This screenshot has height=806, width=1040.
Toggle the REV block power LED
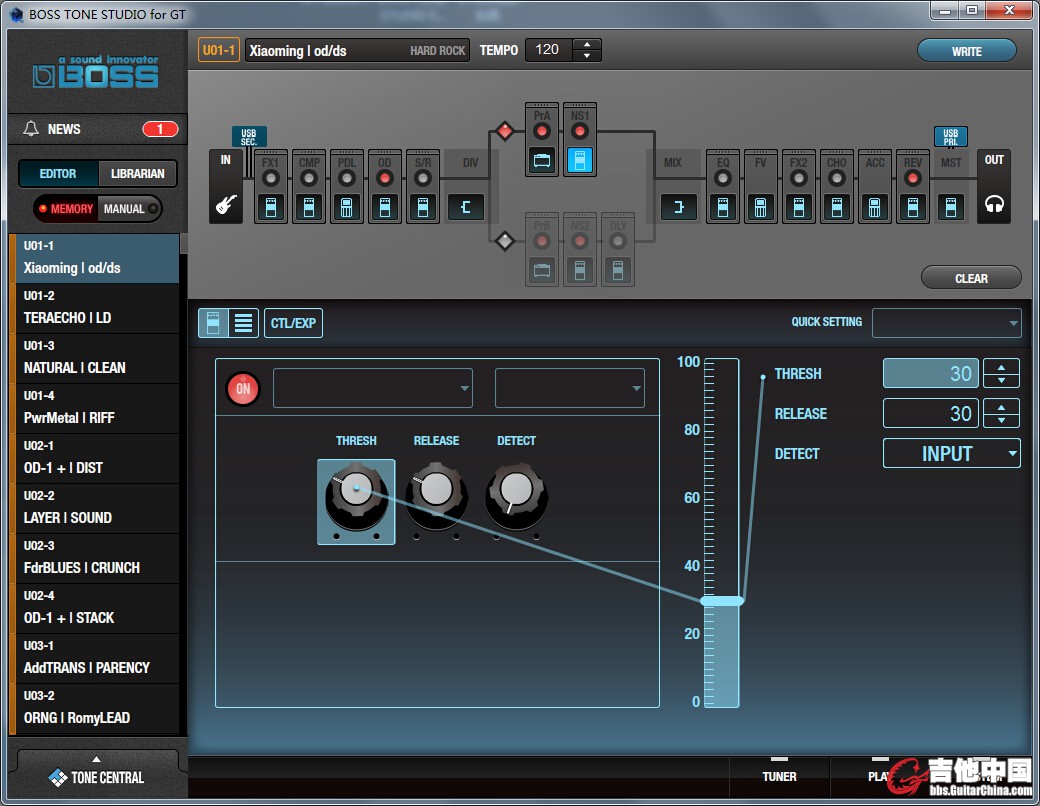913,178
